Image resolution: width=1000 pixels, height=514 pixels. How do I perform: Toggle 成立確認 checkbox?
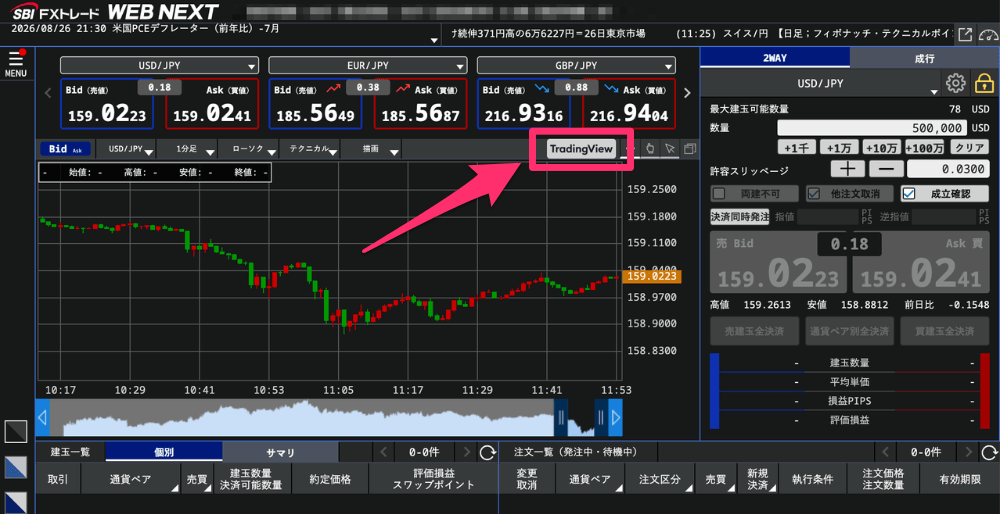click(x=944, y=193)
